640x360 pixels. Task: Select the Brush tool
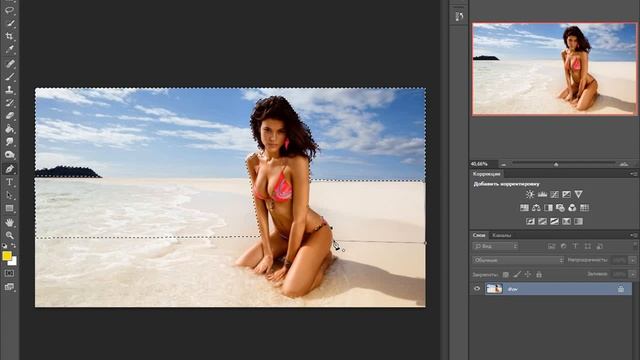(9, 76)
